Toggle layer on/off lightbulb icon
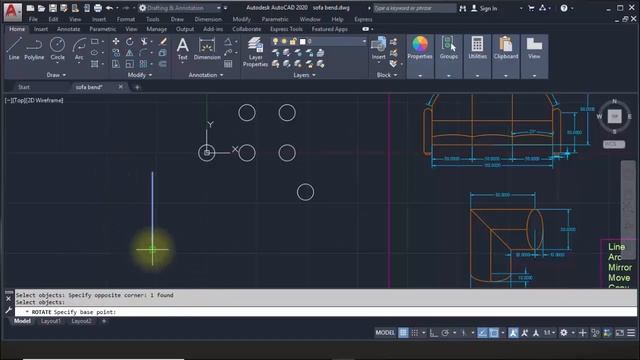 [x=276, y=41]
